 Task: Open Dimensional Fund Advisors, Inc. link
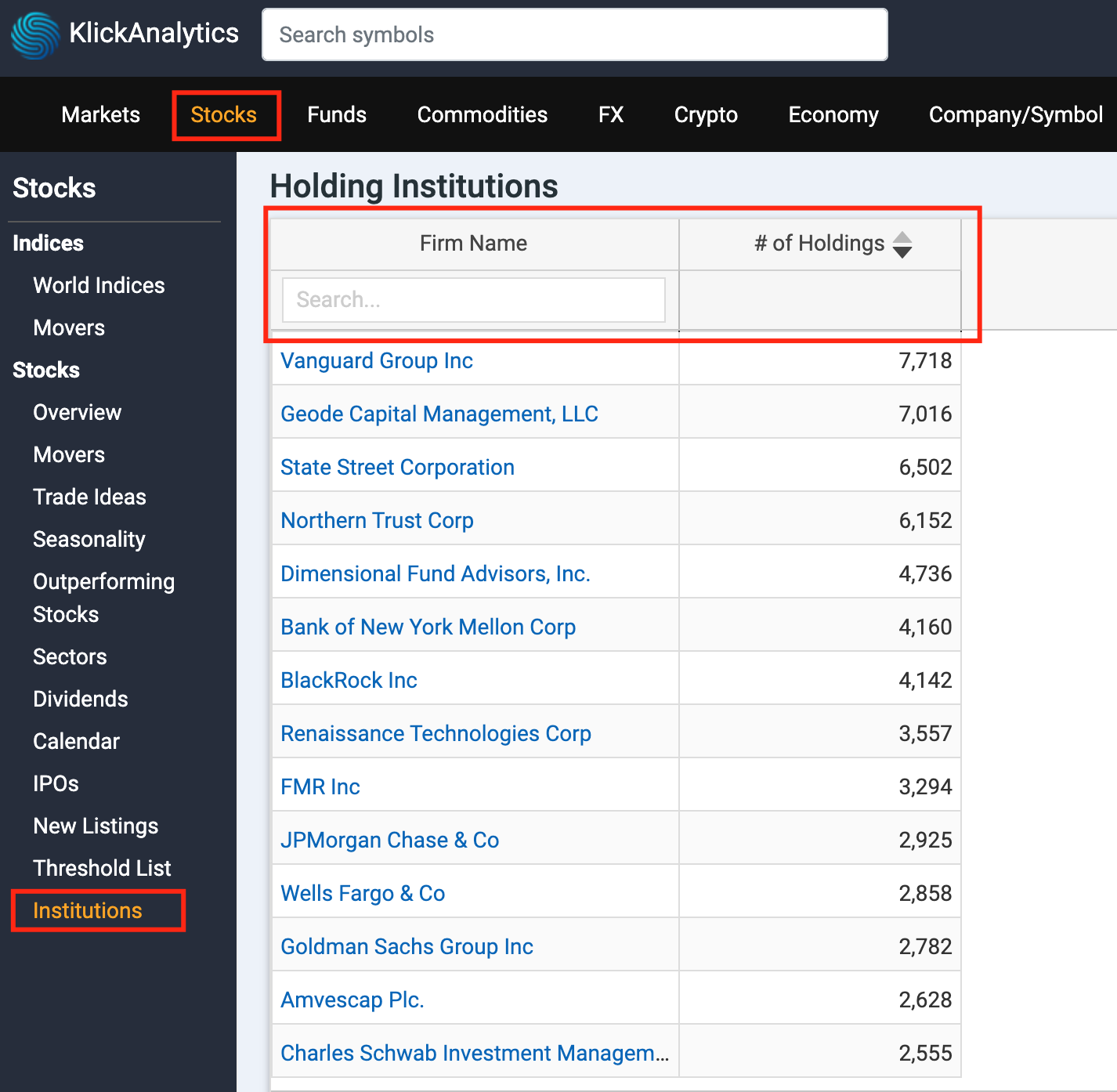click(436, 573)
